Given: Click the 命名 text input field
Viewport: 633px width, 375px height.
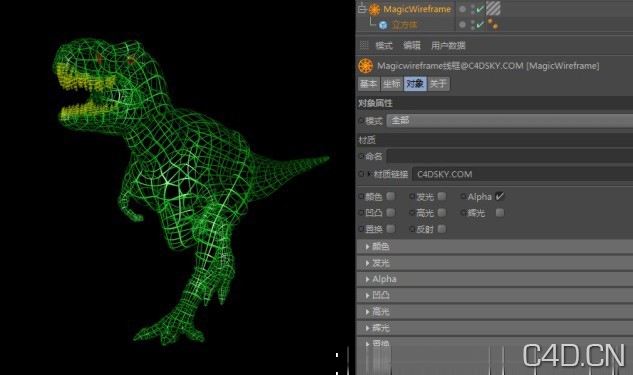Looking at the screenshot, I should click(x=509, y=156).
